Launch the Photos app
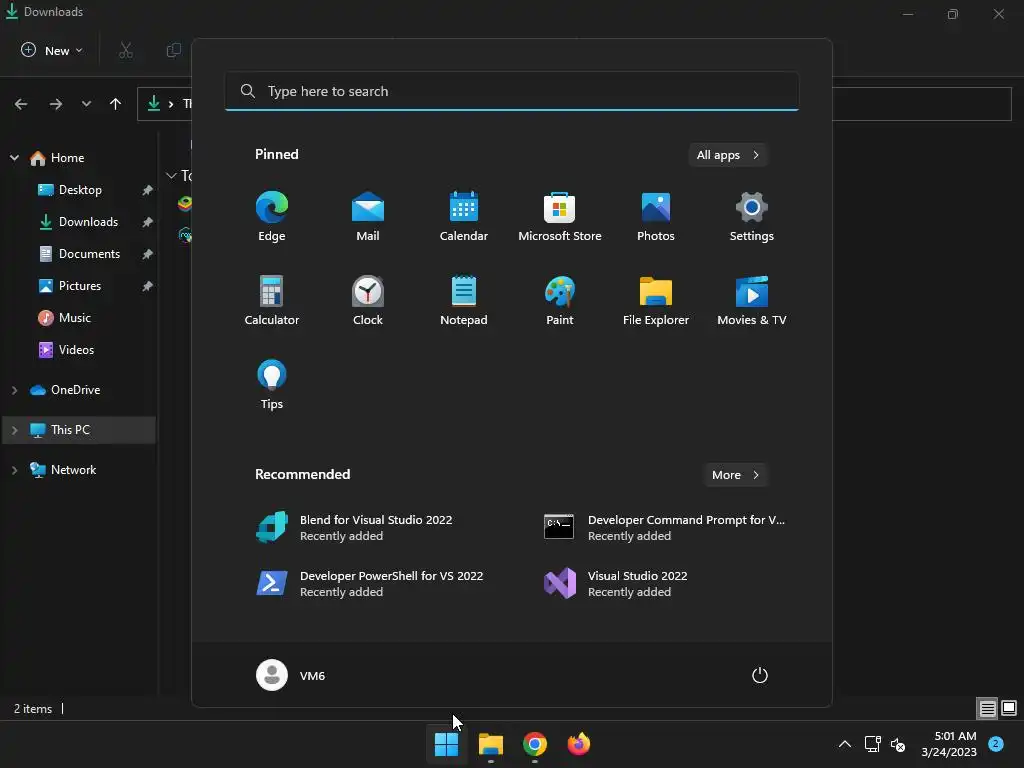 (656, 216)
